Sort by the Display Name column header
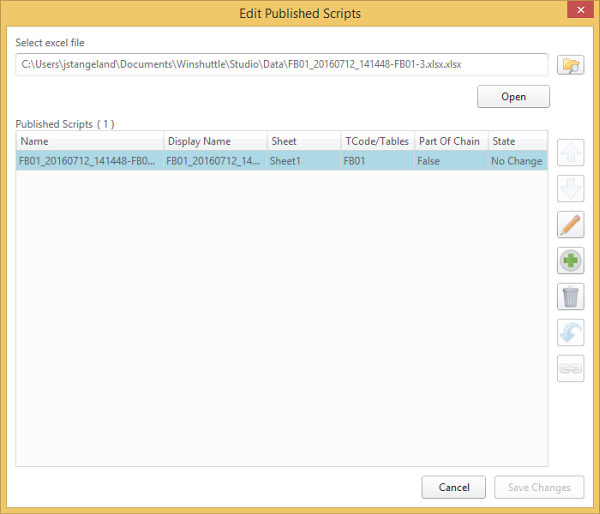This screenshot has height=514, width=600. 215,141
